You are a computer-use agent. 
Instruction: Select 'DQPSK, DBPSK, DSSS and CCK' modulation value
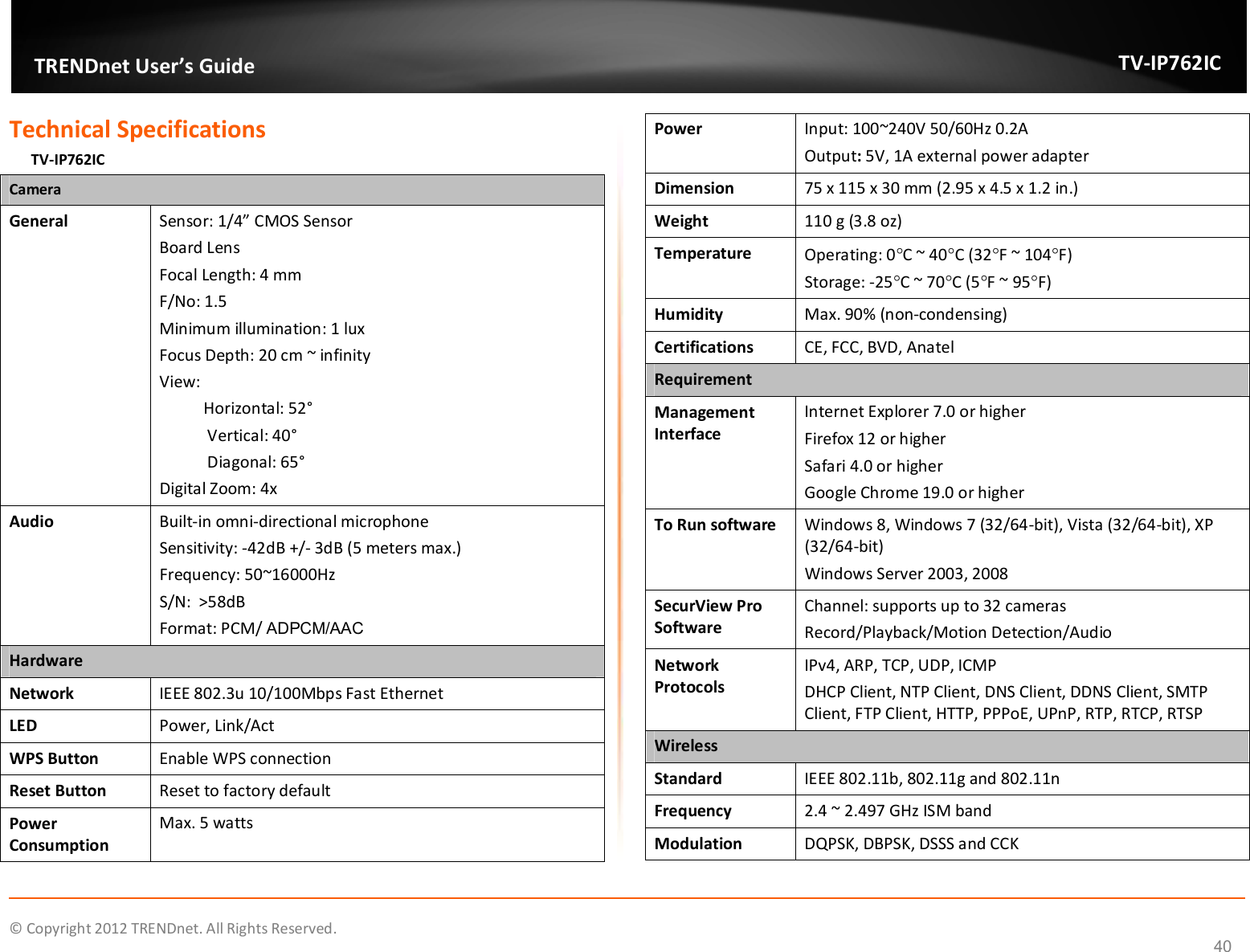[912, 844]
